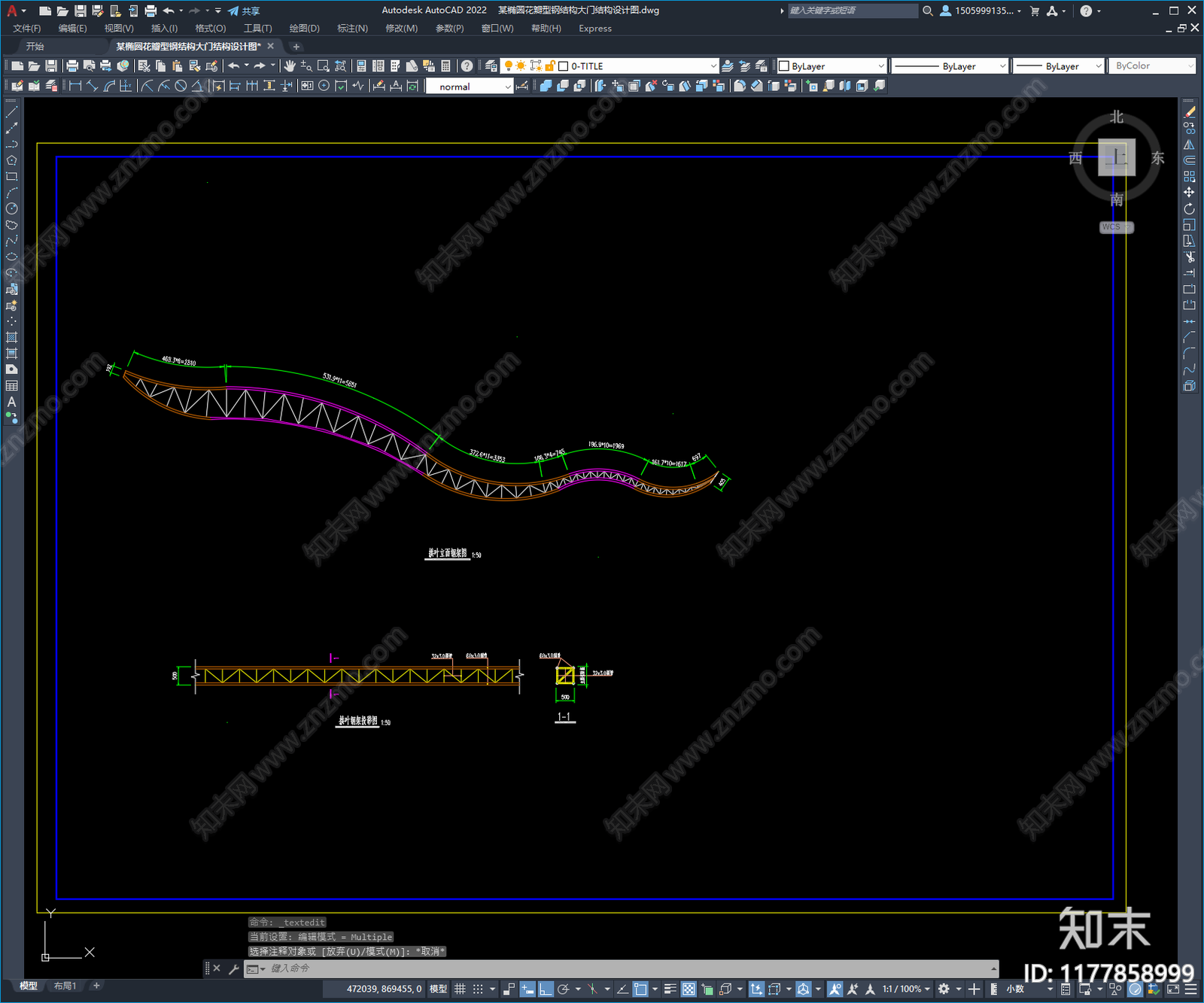This screenshot has height=1003, width=1204.
Task: Select the Revision Cloud tool
Action: pyautogui.click(x=11, y=225)
